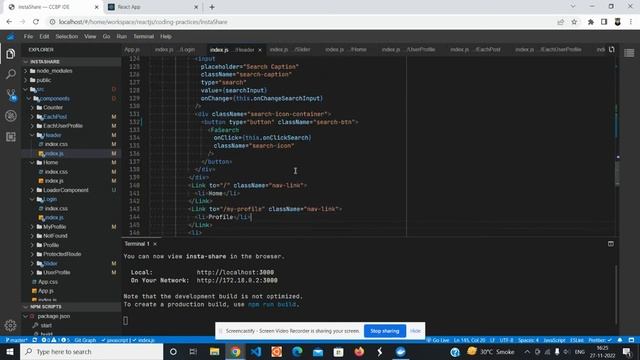Bookmark this page with the star icon
This screenshot has width=640, height=360.
coord(574,22)
